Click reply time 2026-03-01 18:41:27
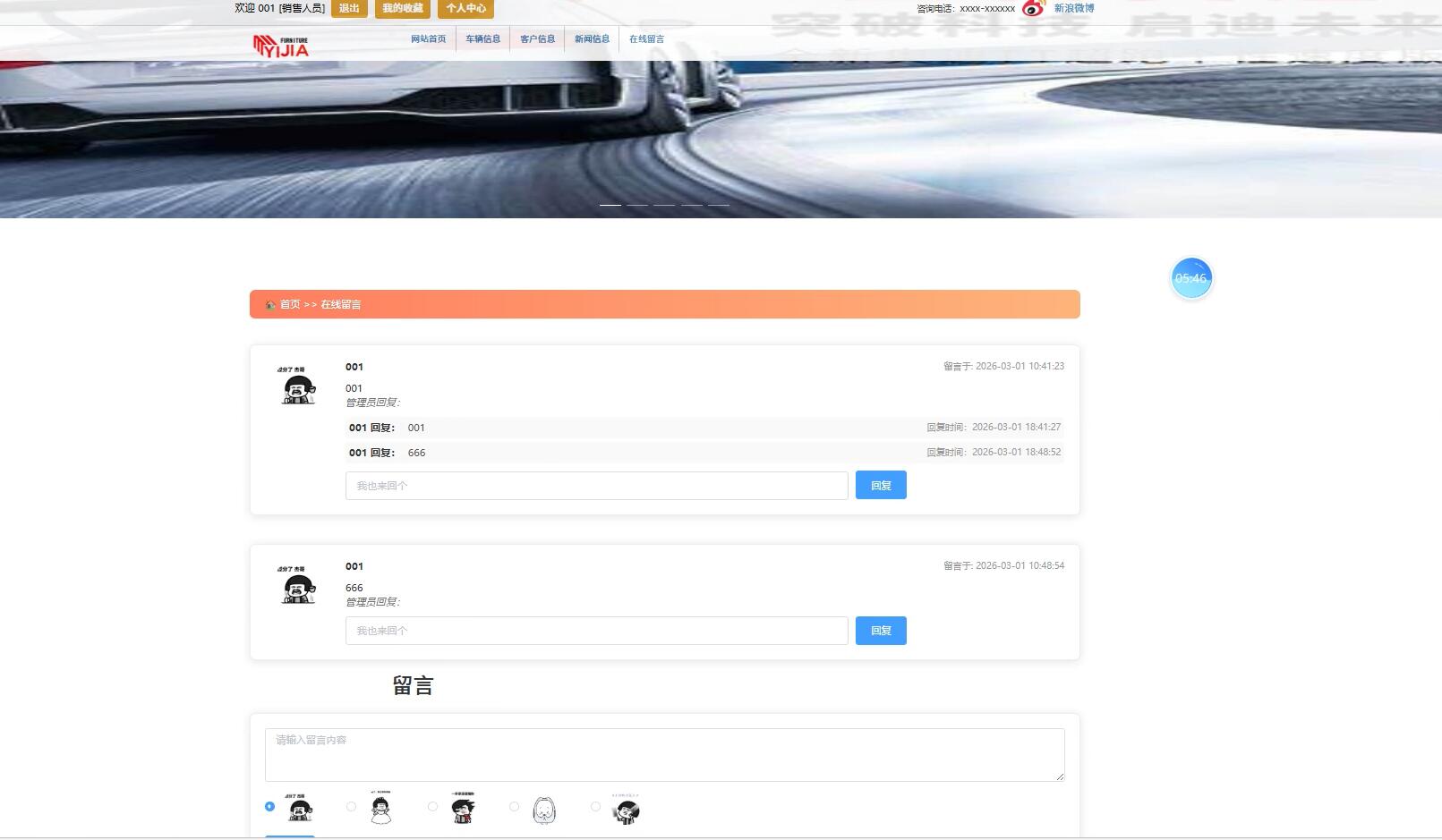The height and width of the screenshot is (840, 1442). [994, 428]
